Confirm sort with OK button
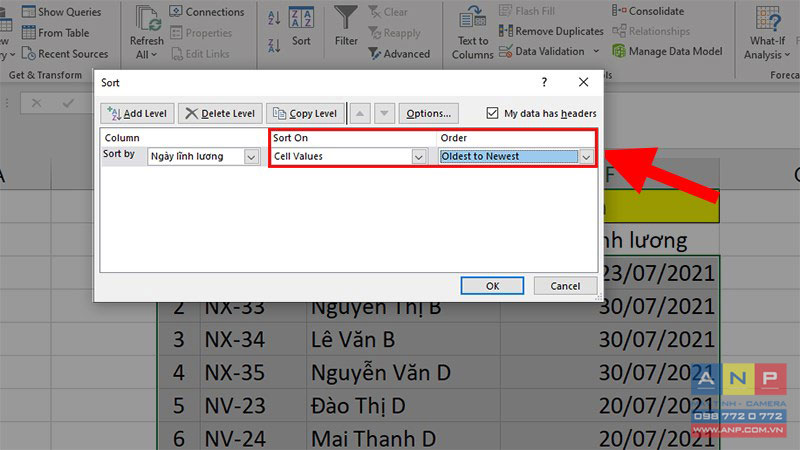 pos(492,286)
